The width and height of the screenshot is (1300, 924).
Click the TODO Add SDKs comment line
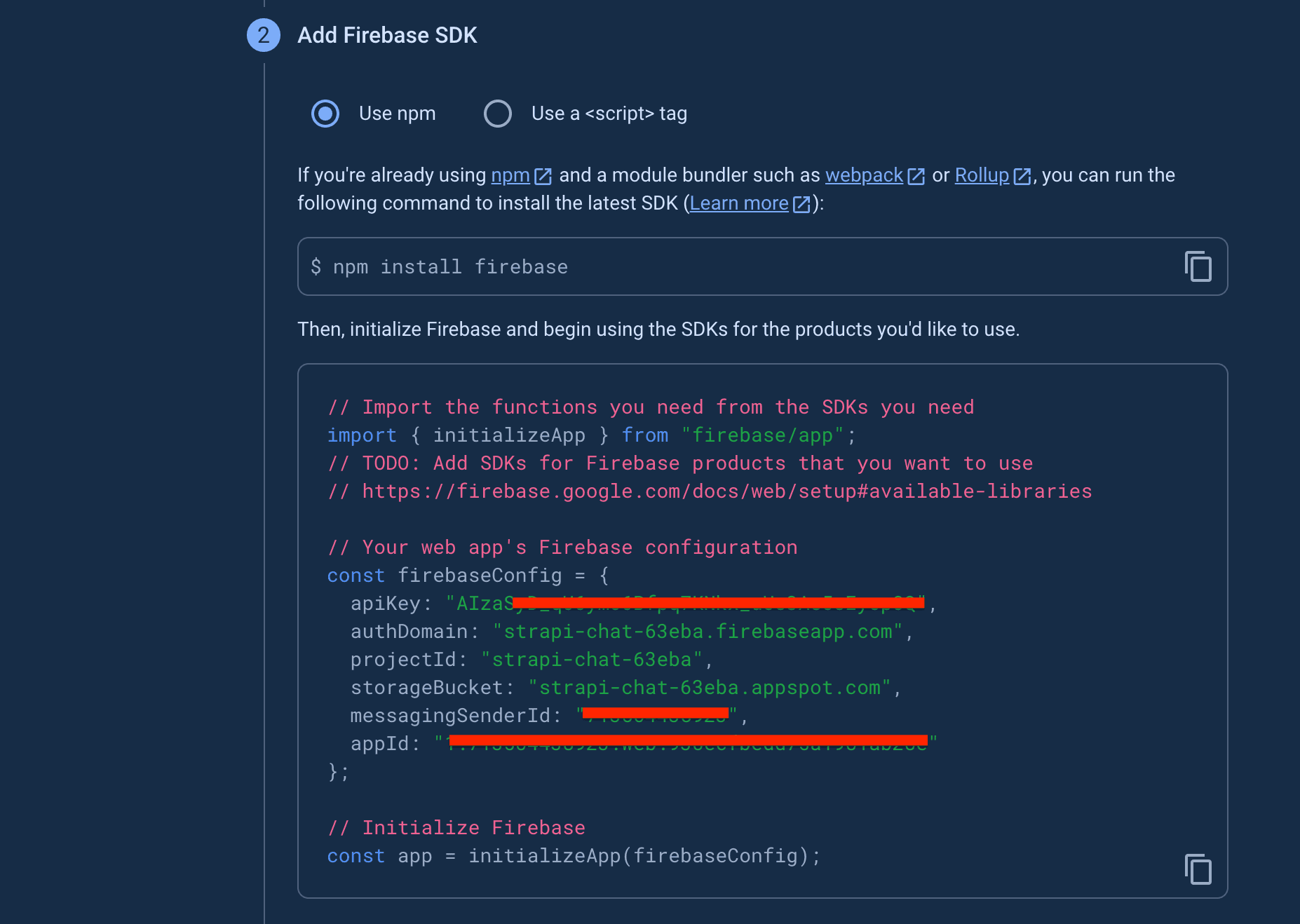click(680, 463)
